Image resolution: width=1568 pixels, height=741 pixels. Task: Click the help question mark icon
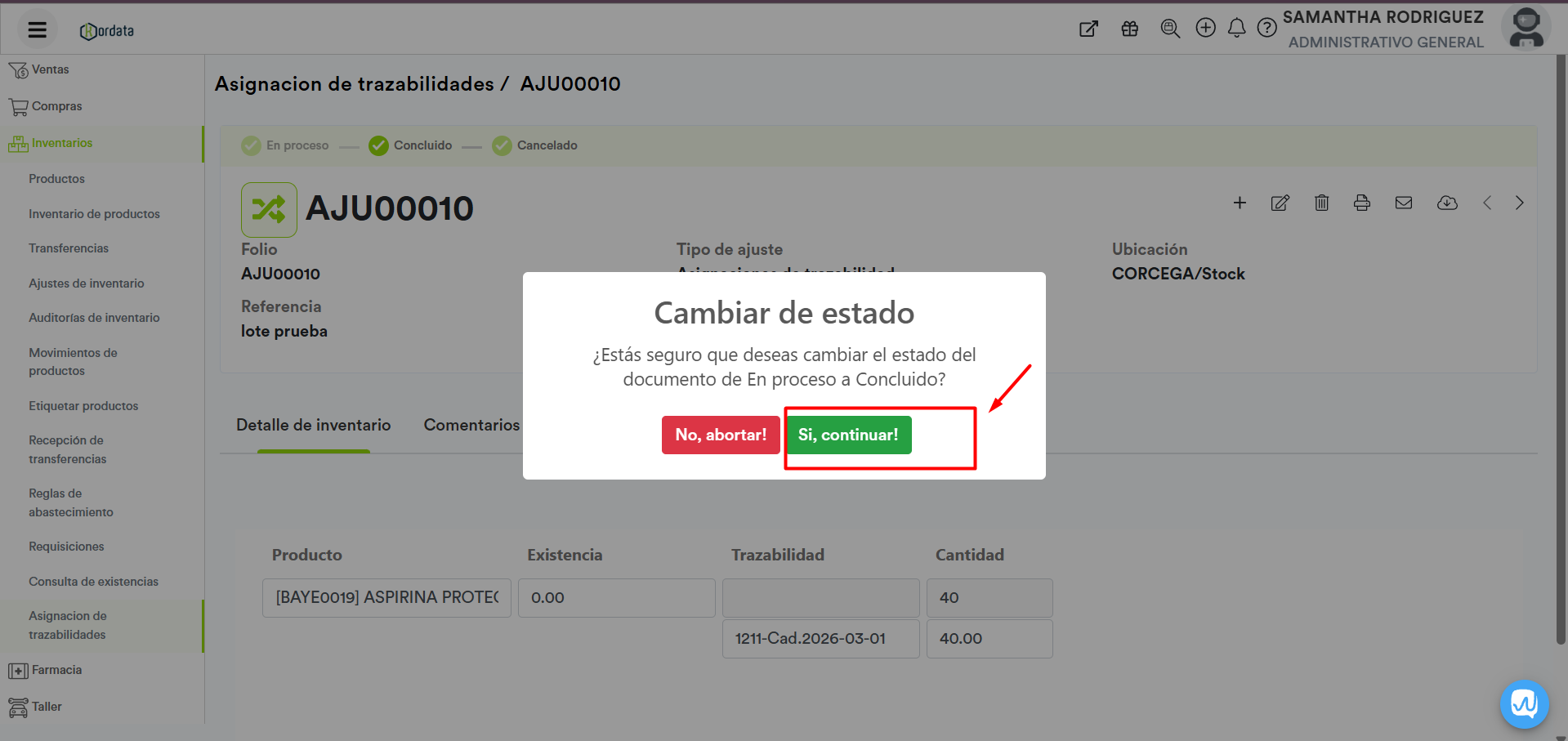pyautogui.click(x=1266, y=29)
